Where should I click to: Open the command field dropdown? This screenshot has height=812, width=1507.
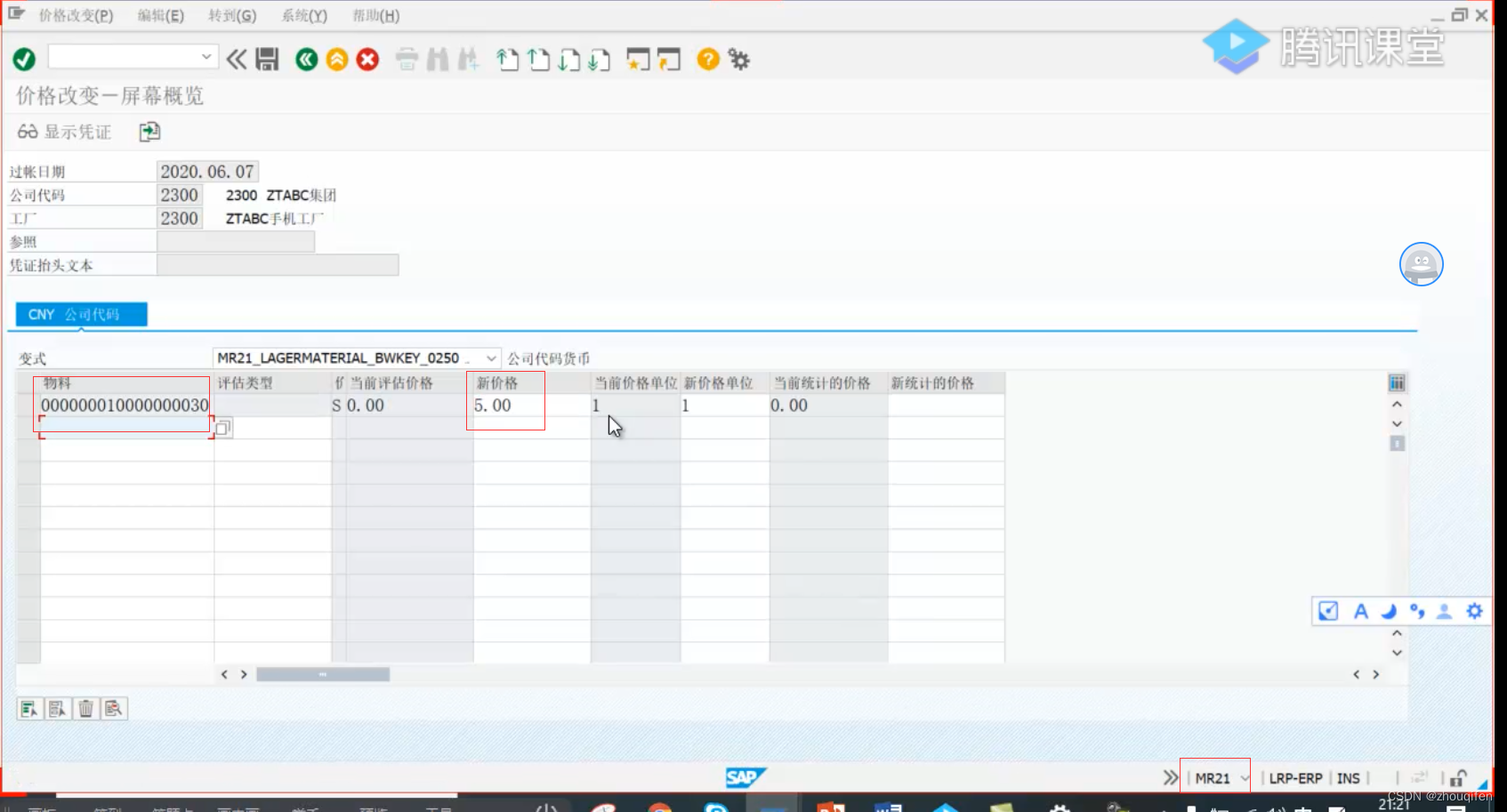click(x=206, y=57)
